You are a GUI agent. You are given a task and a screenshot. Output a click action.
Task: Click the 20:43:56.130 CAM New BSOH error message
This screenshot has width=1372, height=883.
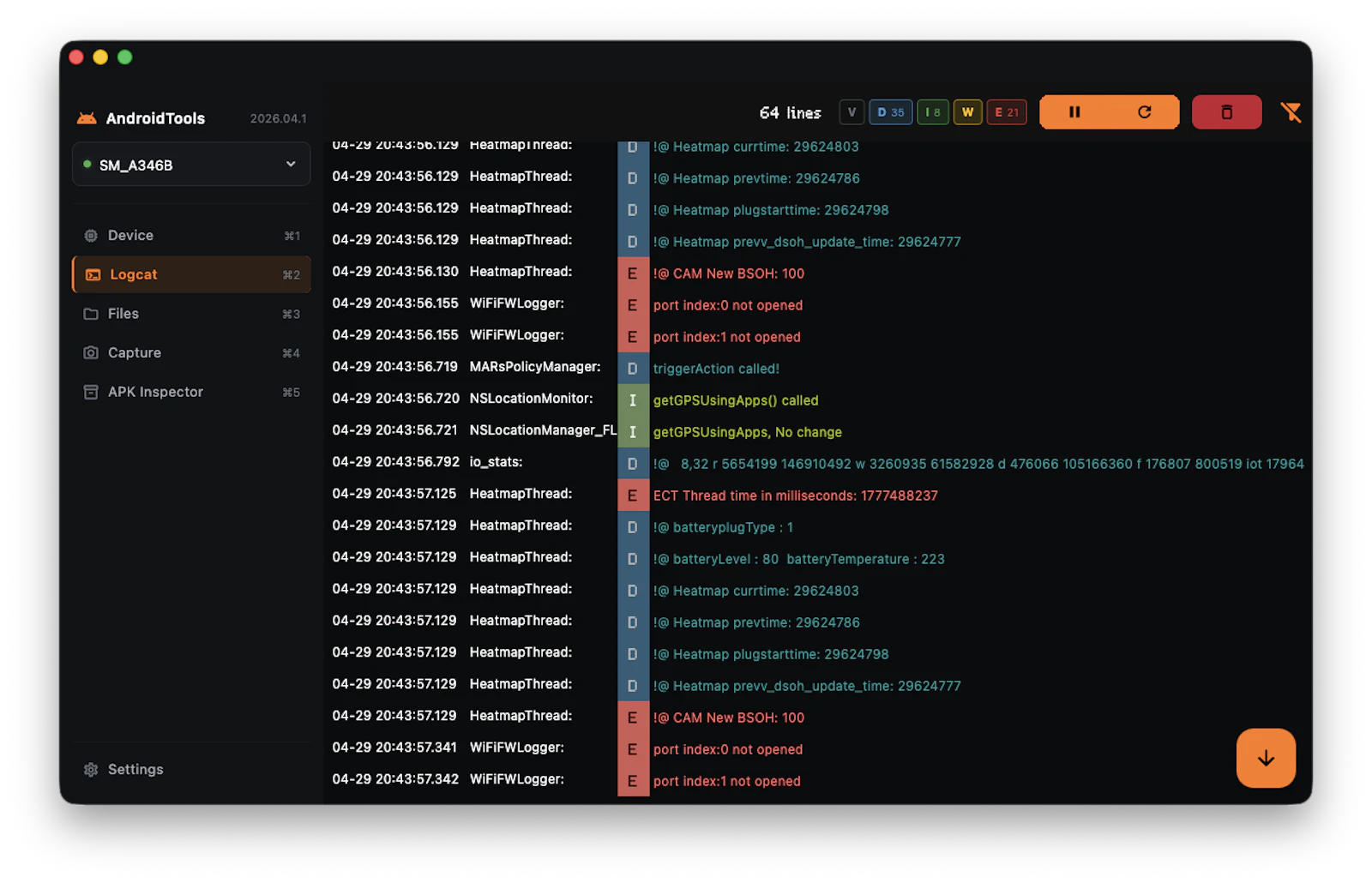(728, 273)
